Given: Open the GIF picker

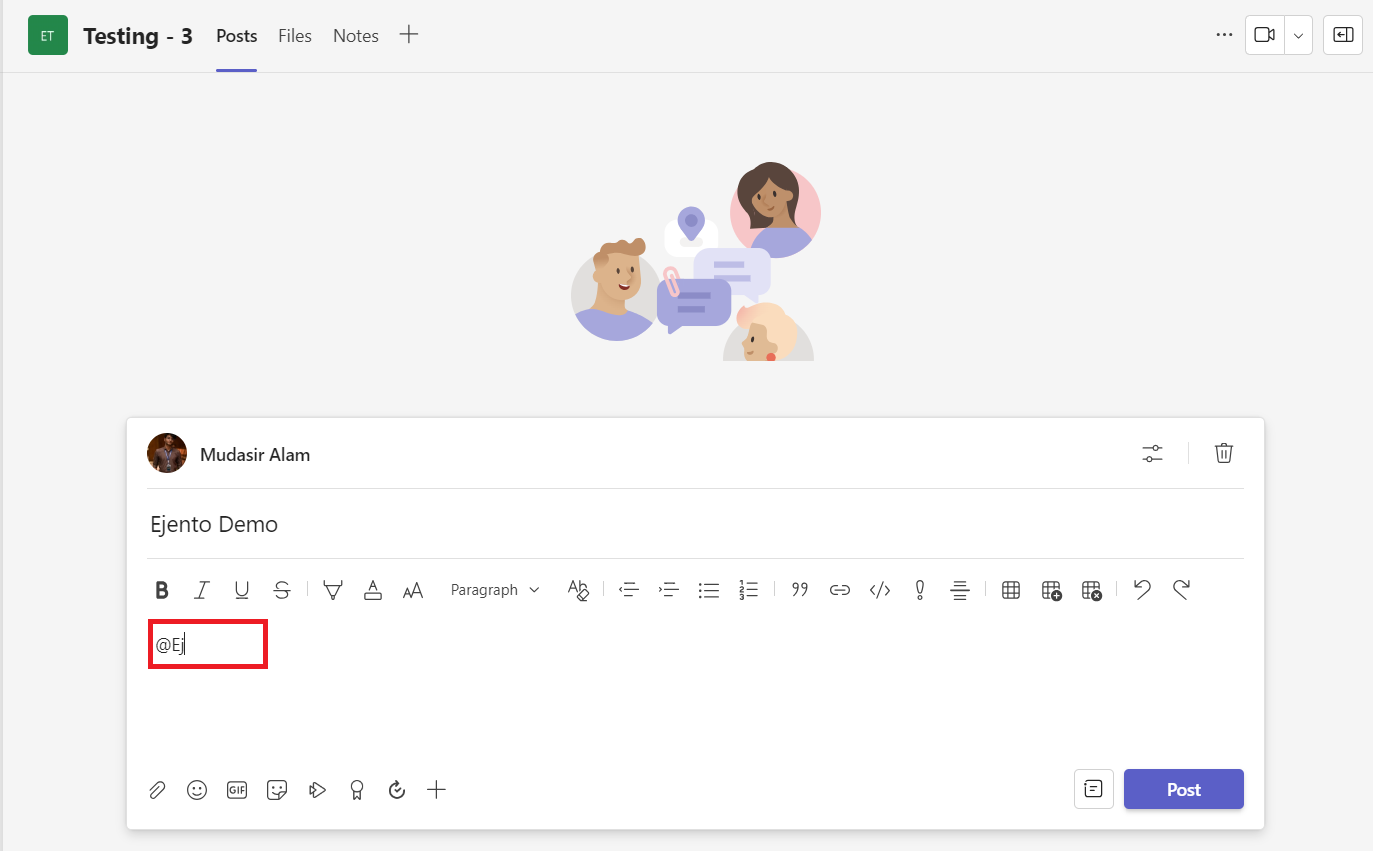Looking at the screenshot, I should click(x=237, y=790).
